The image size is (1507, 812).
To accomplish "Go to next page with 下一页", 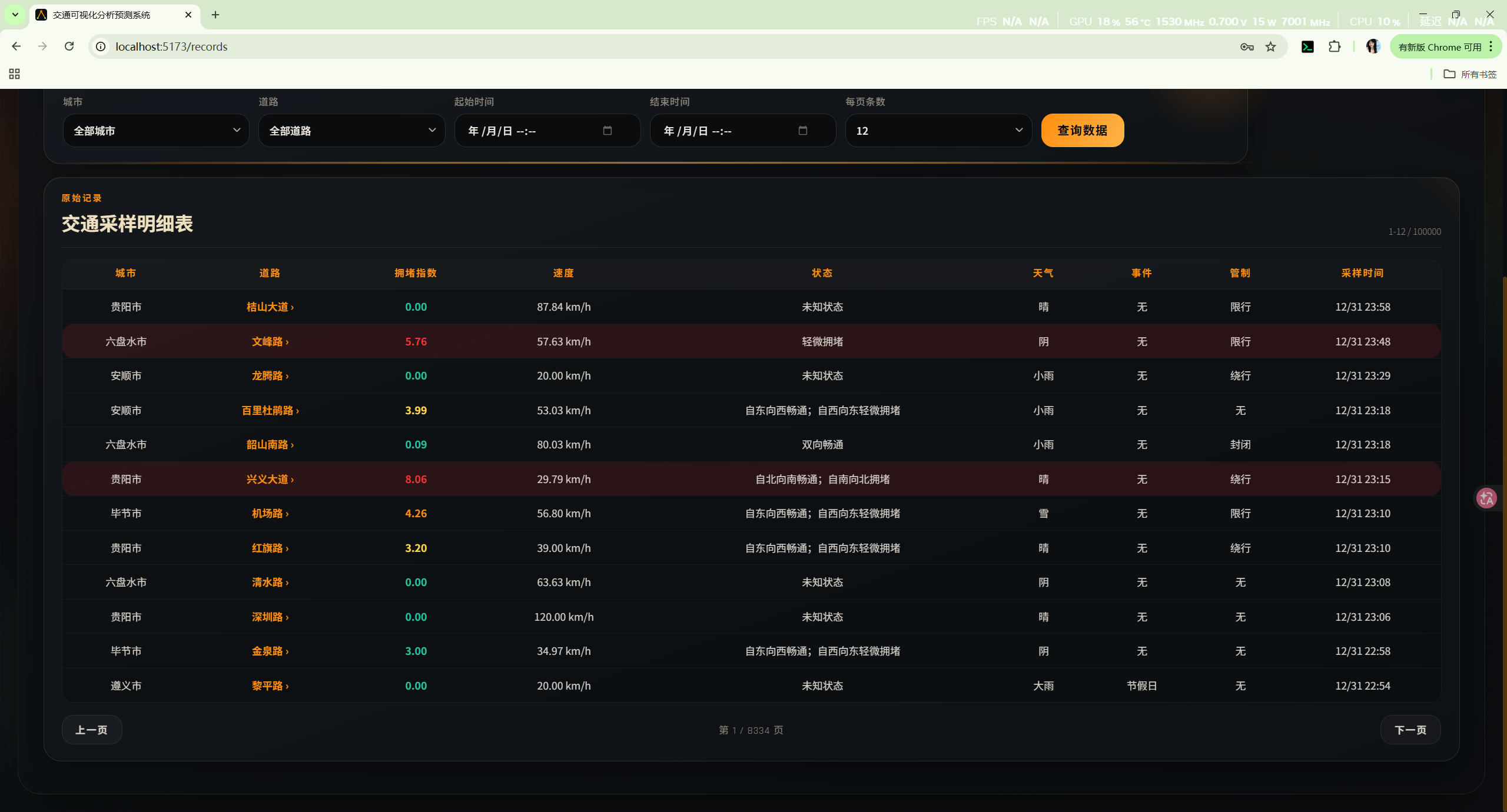I will [x=1410, y=730].
